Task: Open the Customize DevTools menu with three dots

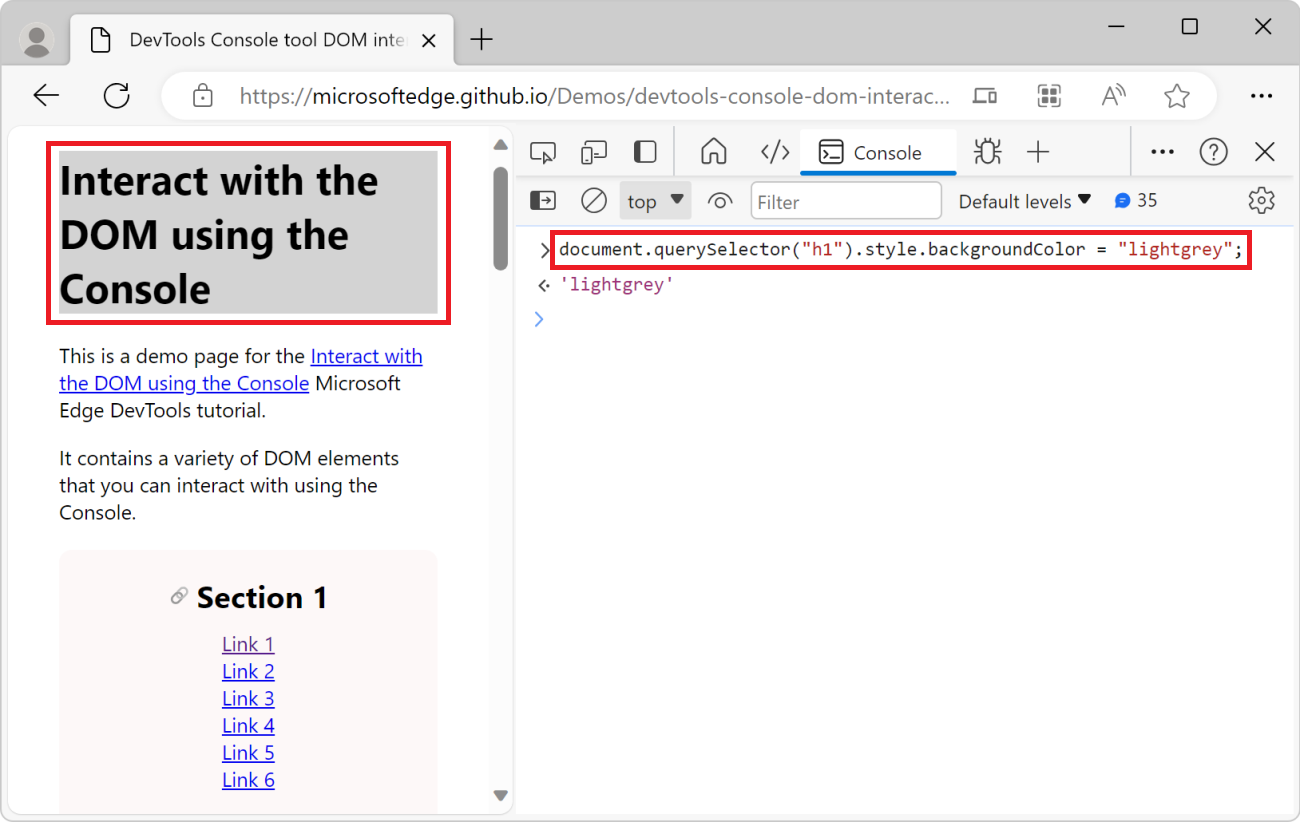Action: (x=1161, y=151)
